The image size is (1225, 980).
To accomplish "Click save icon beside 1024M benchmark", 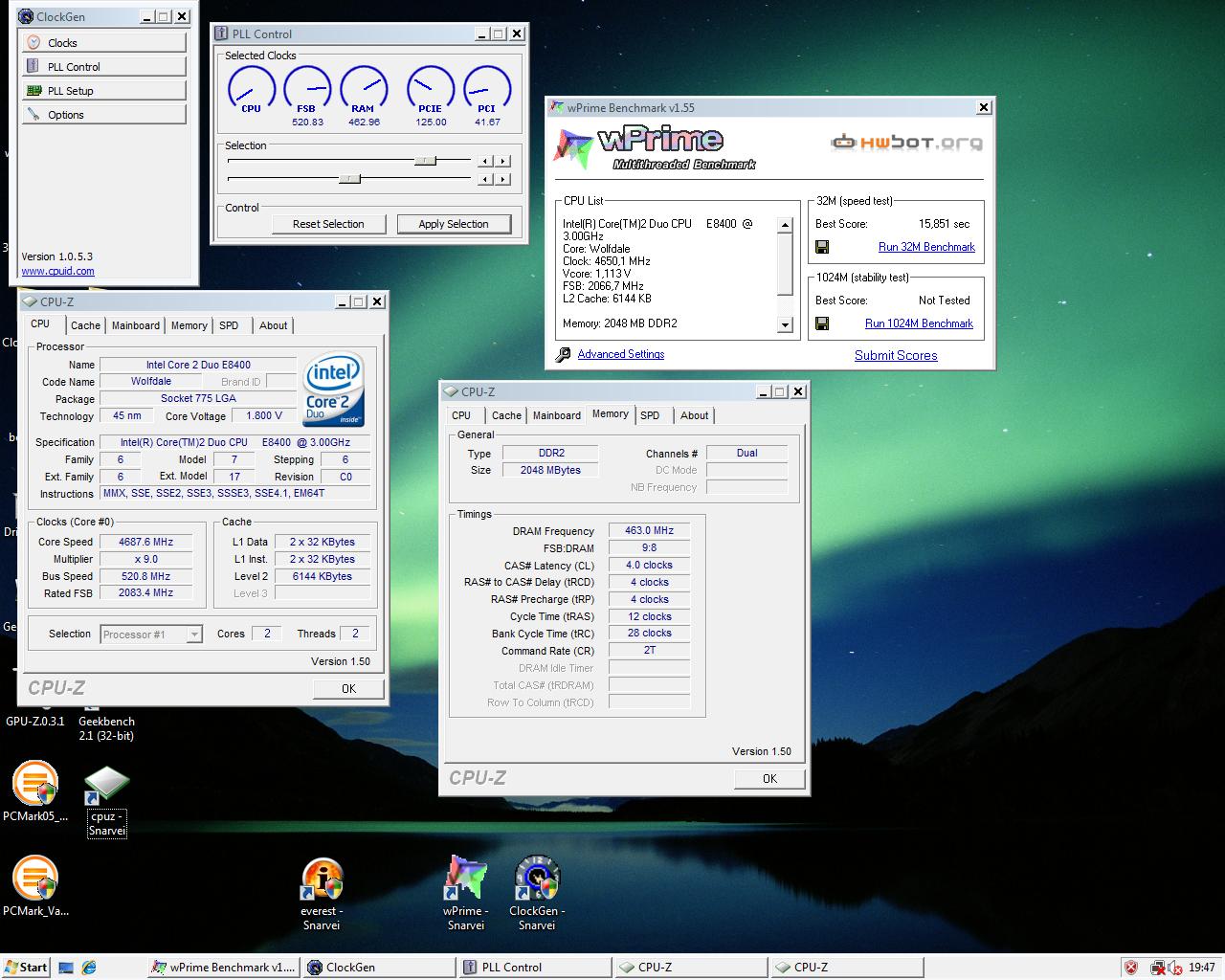I will (x=822, y=323).
